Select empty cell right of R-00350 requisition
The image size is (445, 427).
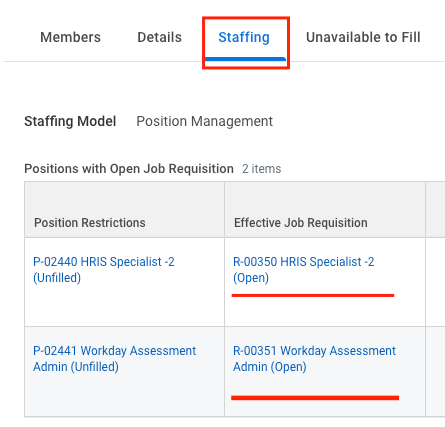click(435, 282)
